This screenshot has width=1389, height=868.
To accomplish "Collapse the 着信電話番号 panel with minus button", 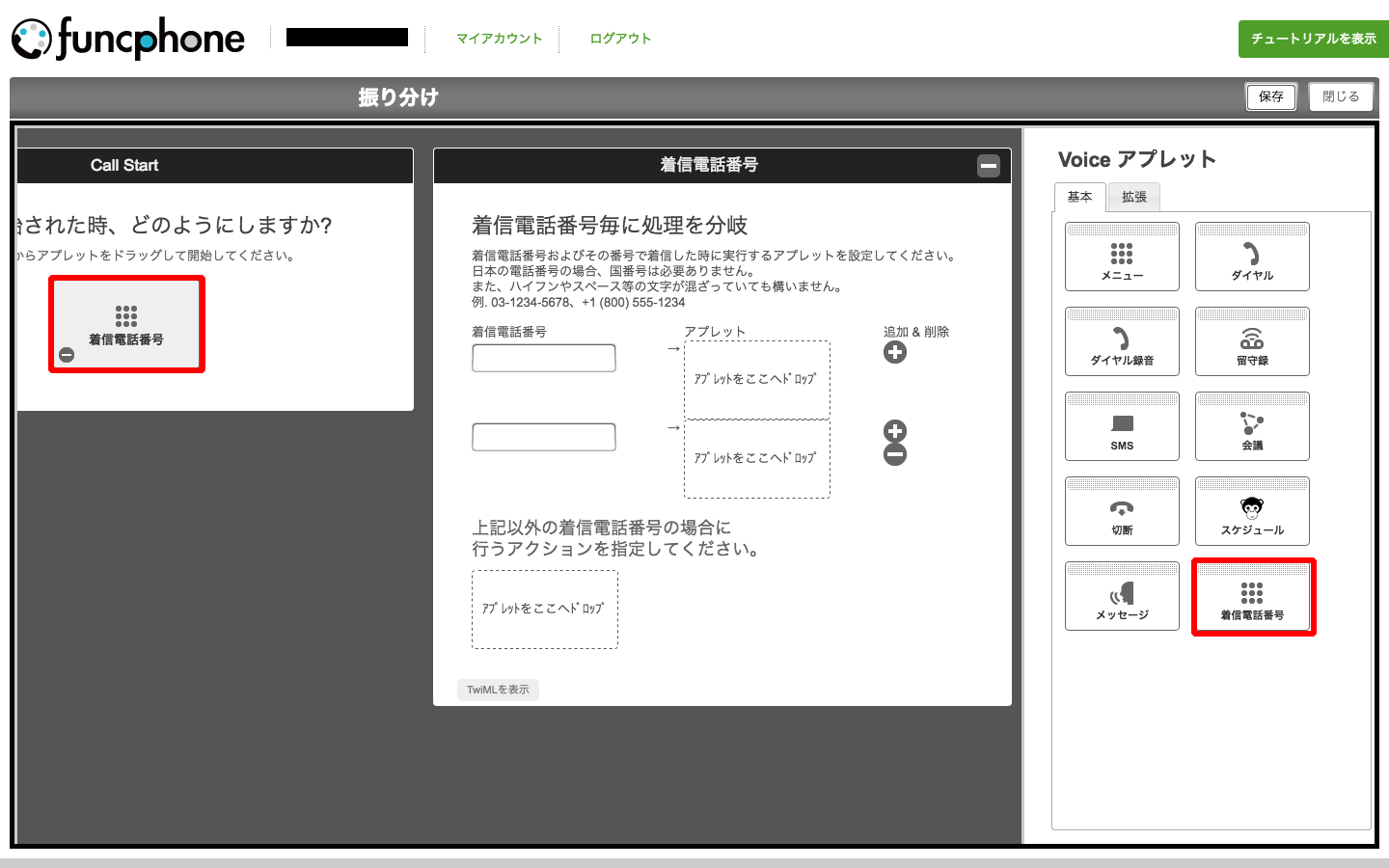I will (989, 166).
